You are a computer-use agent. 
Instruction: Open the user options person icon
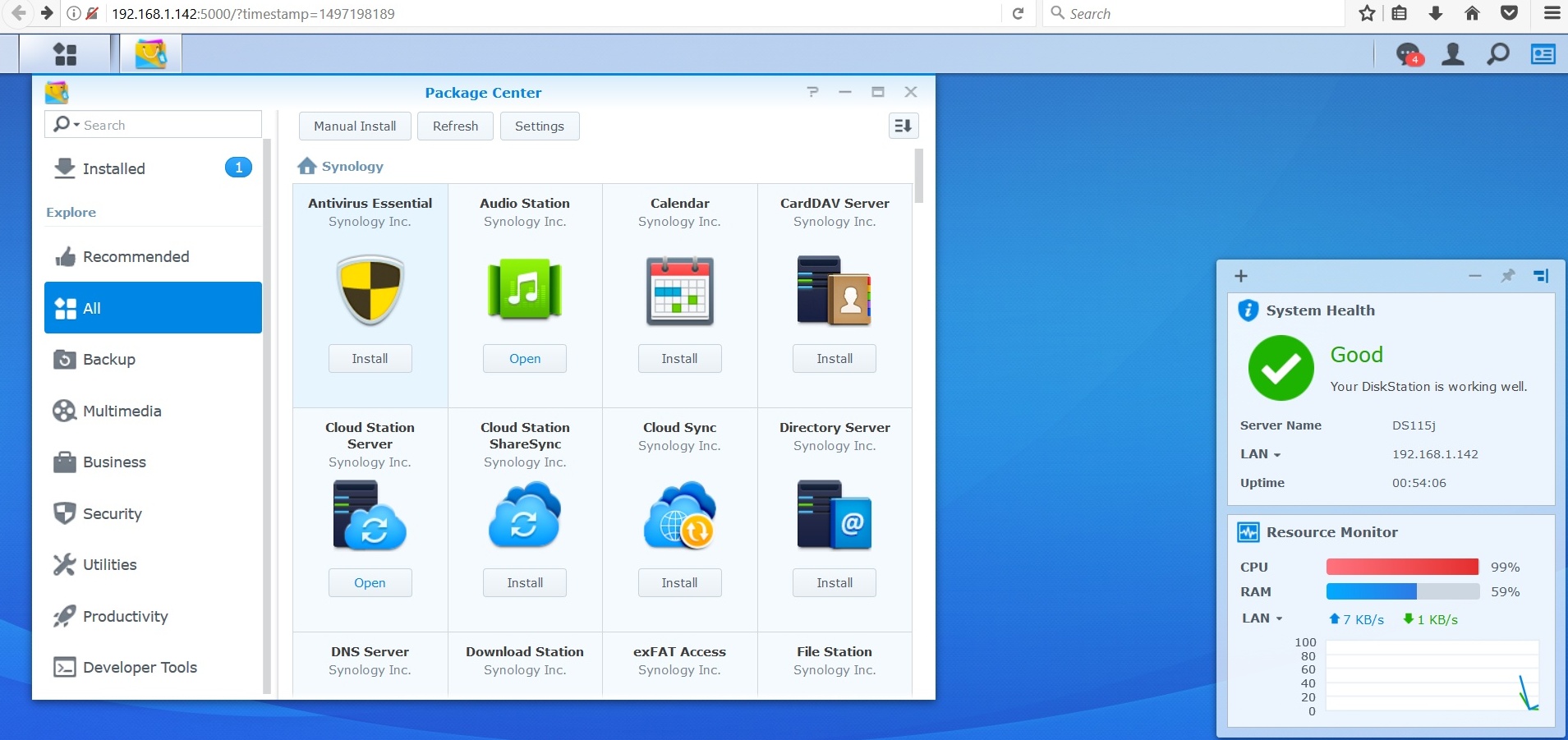click(1453, 54)
